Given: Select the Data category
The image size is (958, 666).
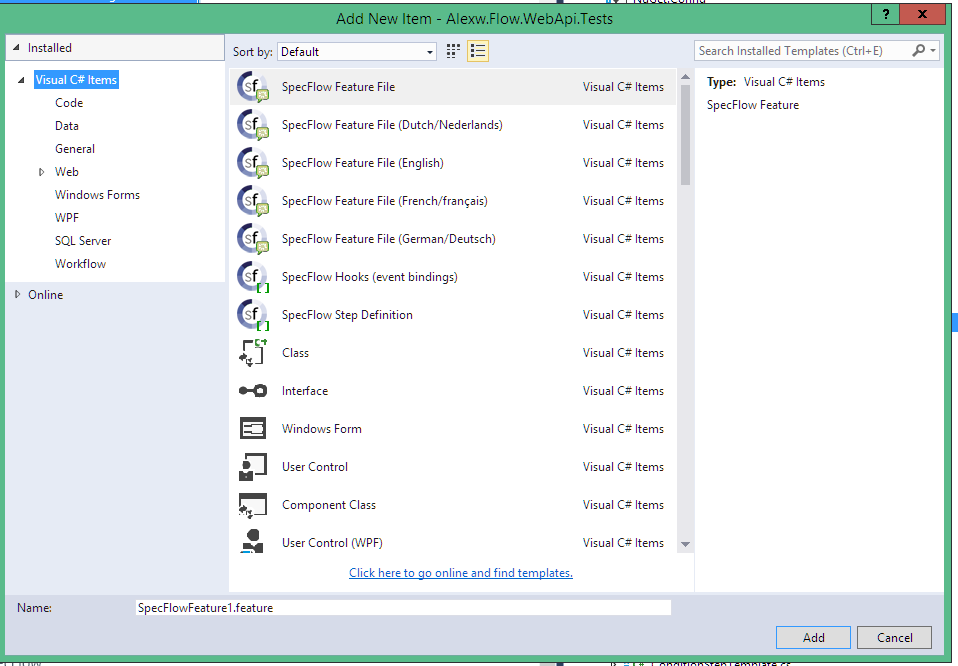Looking at the screenshot, I should point(67,126).
